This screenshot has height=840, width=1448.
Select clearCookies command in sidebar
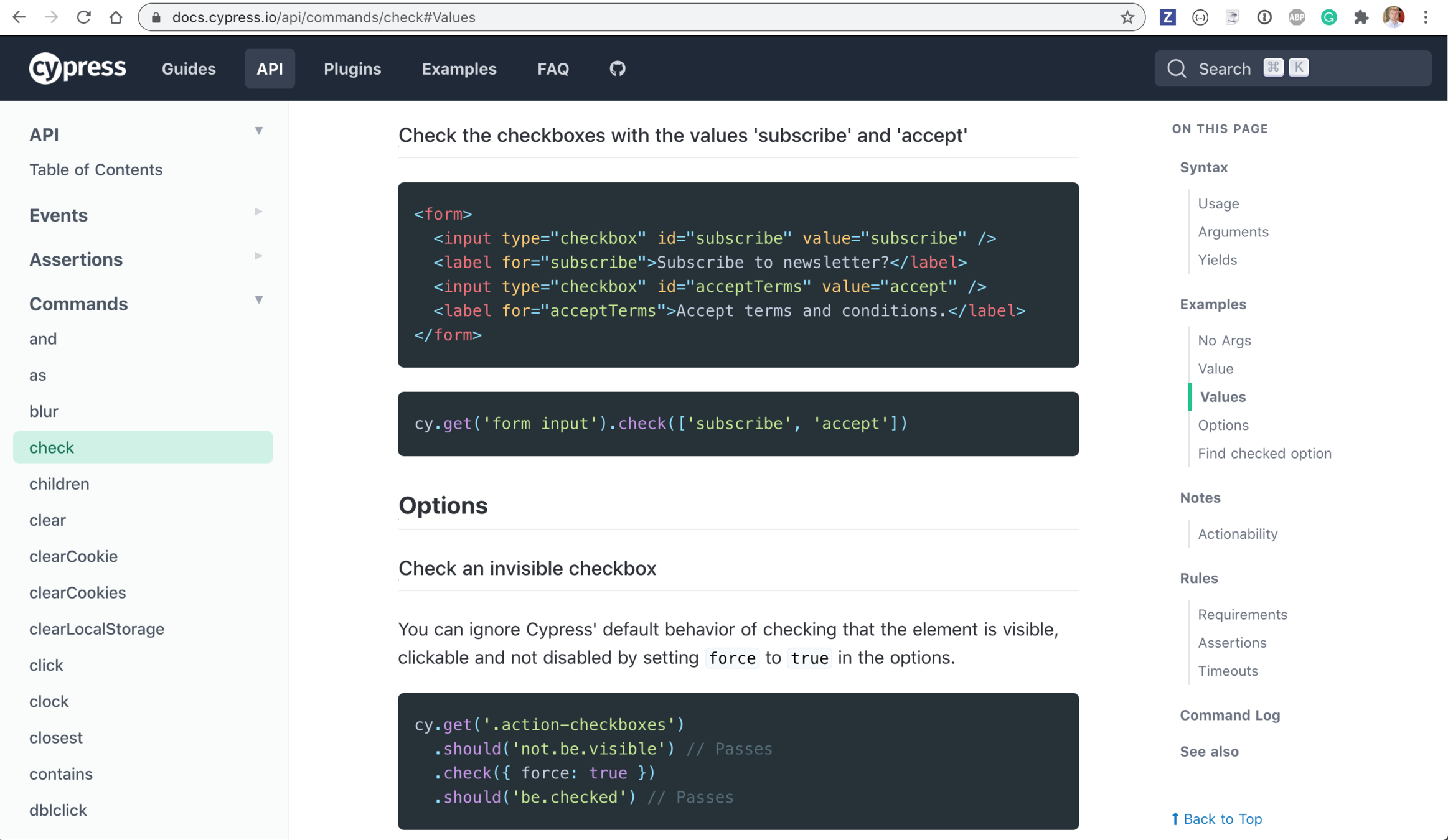coord(77,592)
